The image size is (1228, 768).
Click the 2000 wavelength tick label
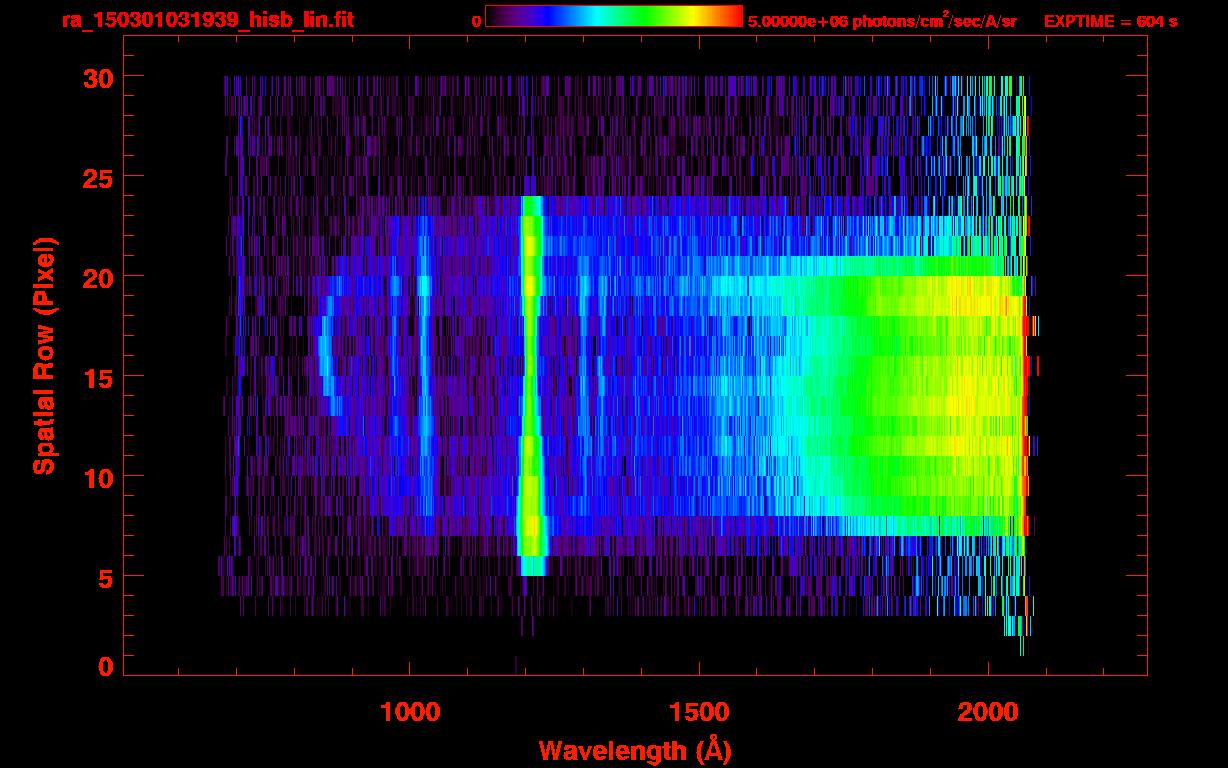click(x=988, y=712)
